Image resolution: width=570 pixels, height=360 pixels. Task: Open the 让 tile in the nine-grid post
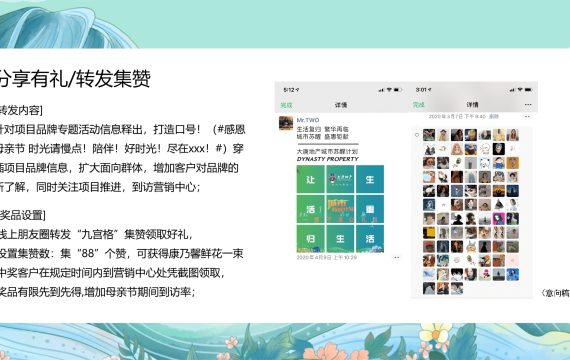tap(310, 179)
